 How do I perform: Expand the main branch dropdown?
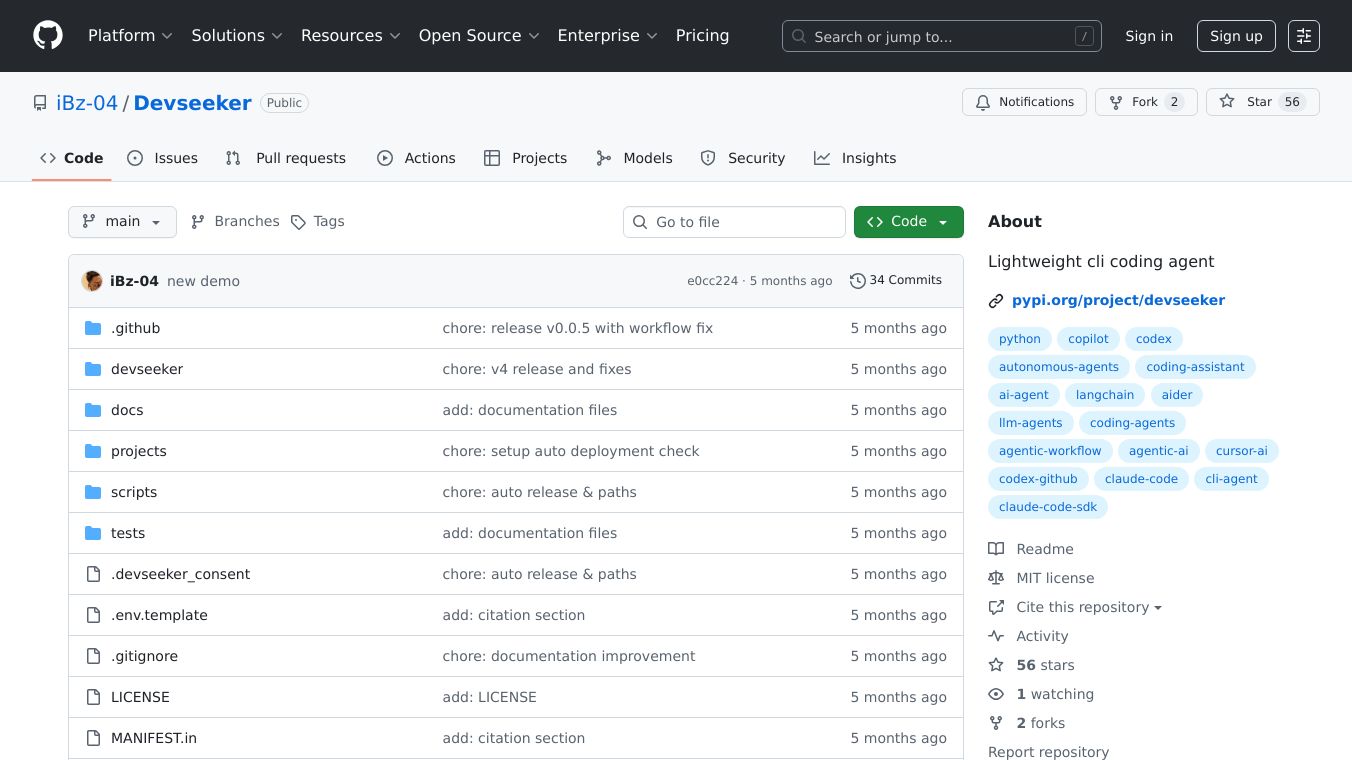pyautogui.click(x=122, y=222)
